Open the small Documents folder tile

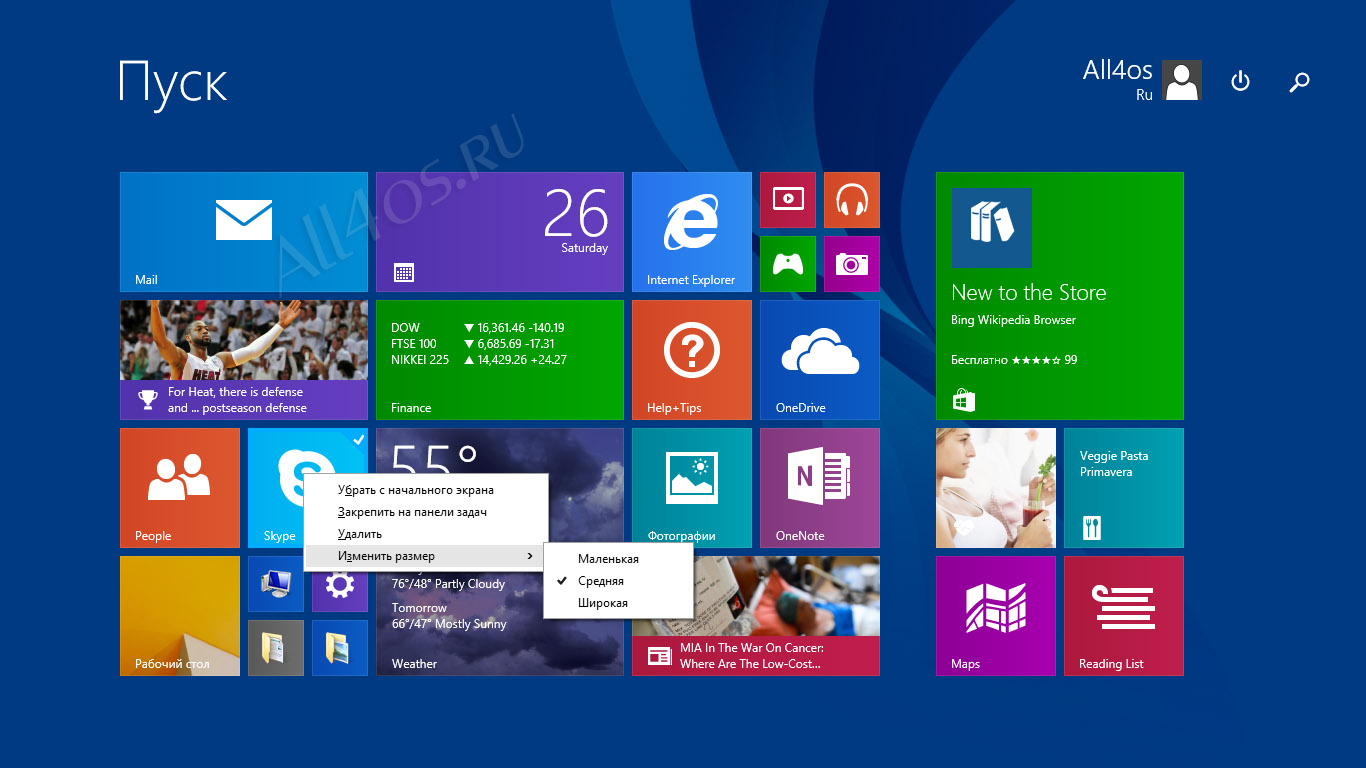coord(276,648)
